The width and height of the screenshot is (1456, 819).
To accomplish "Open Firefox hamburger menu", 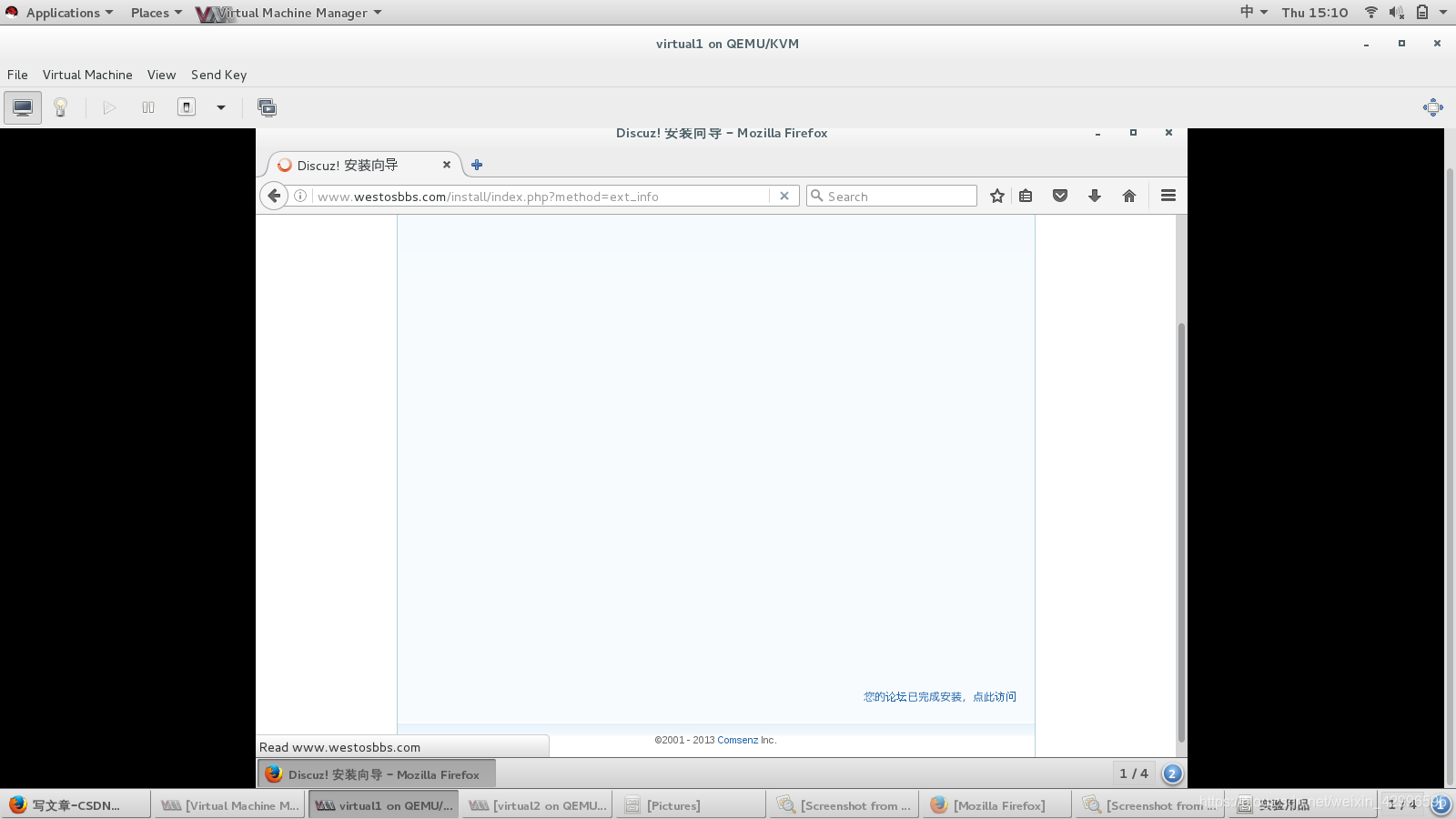I will (1168, 196).
